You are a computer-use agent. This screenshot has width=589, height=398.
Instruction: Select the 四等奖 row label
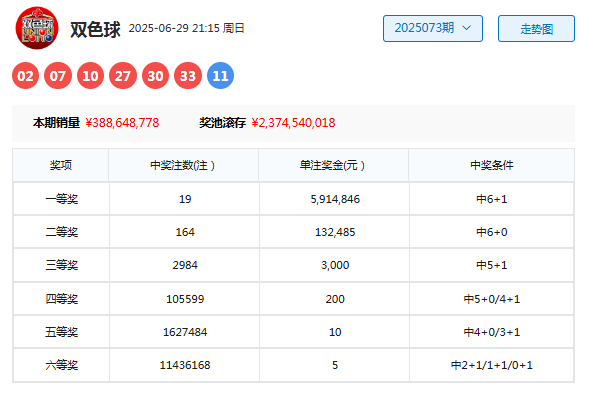[x=62, y=299]
